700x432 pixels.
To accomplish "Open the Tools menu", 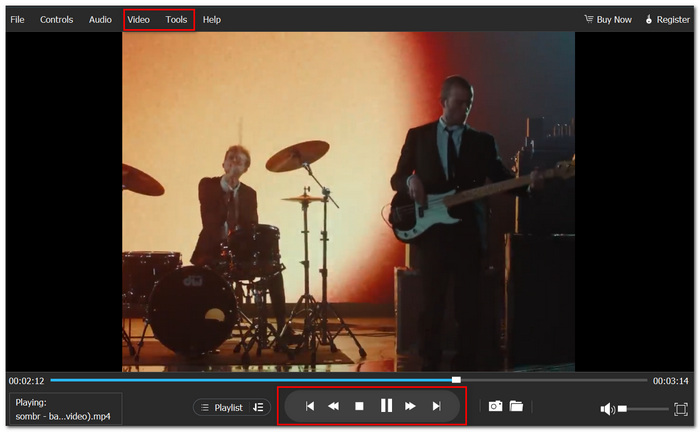I will [x=176, y=20].
